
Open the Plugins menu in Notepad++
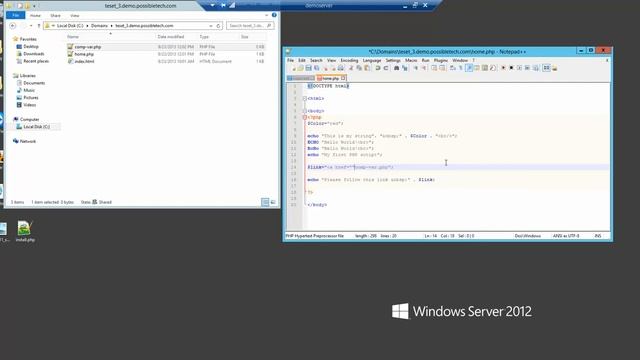[440, 60]
